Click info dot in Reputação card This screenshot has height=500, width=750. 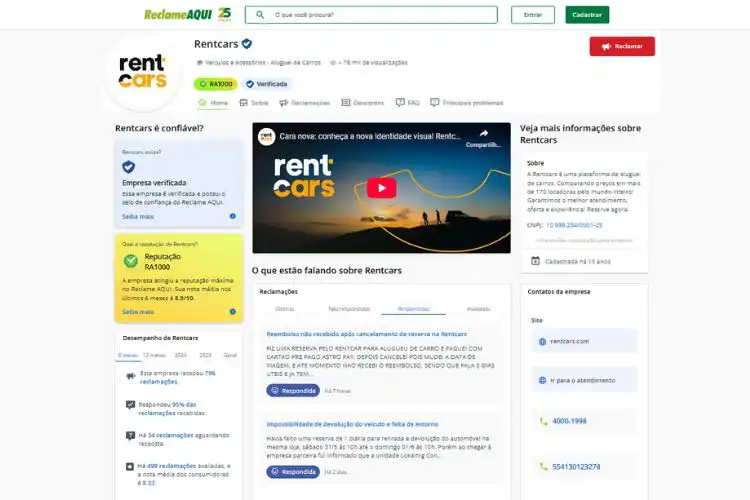click(x=232, y=311)
